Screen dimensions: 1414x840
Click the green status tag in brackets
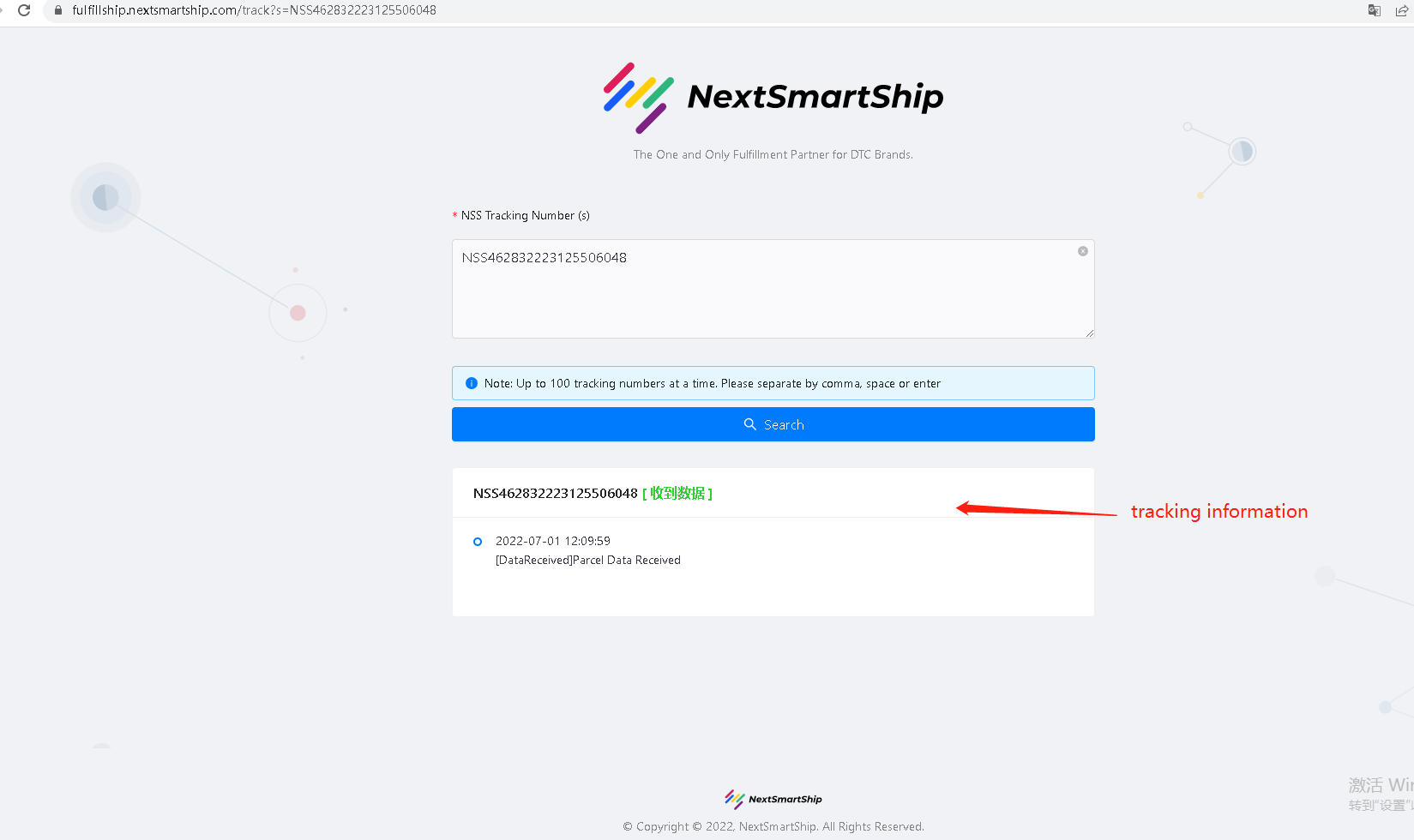[x=677, y=494]
